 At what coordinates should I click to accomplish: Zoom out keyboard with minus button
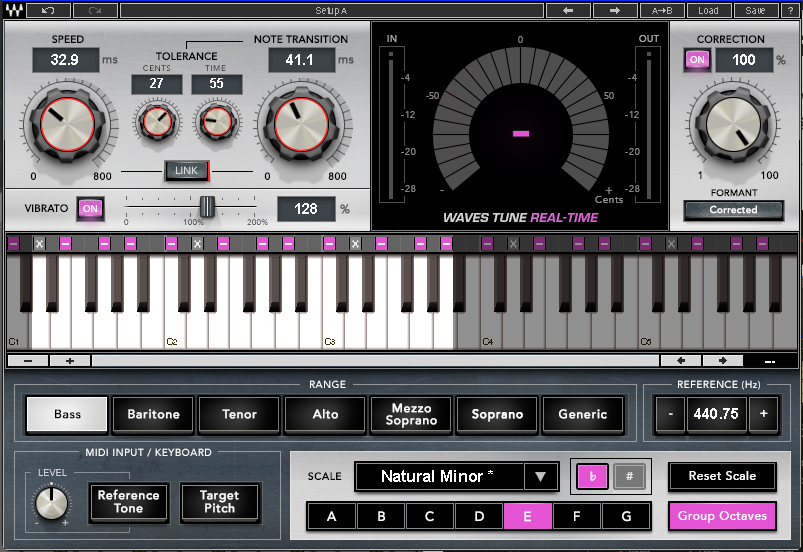(28, 361)
